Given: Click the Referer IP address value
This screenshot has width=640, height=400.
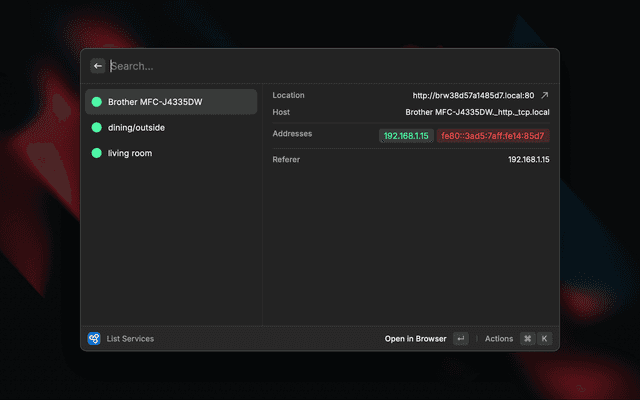Looking at the screenshot, I should click(x=528, y=159).
